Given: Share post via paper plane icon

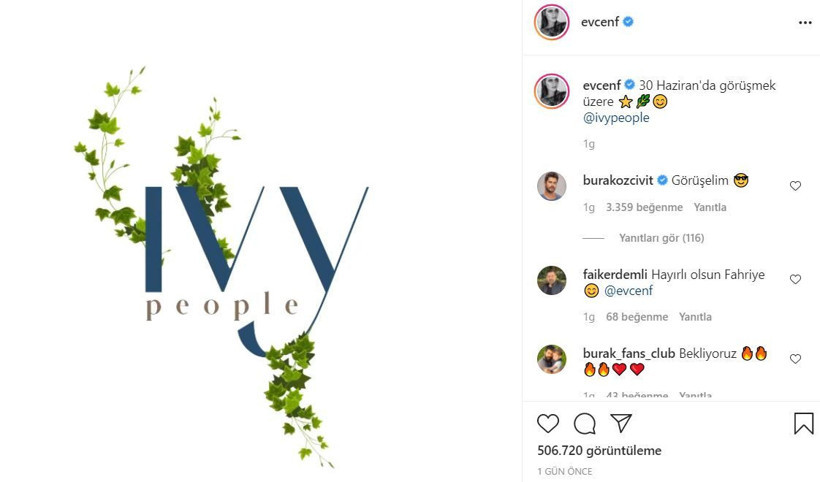Looking at the screenshot, I should click(621, 423).
